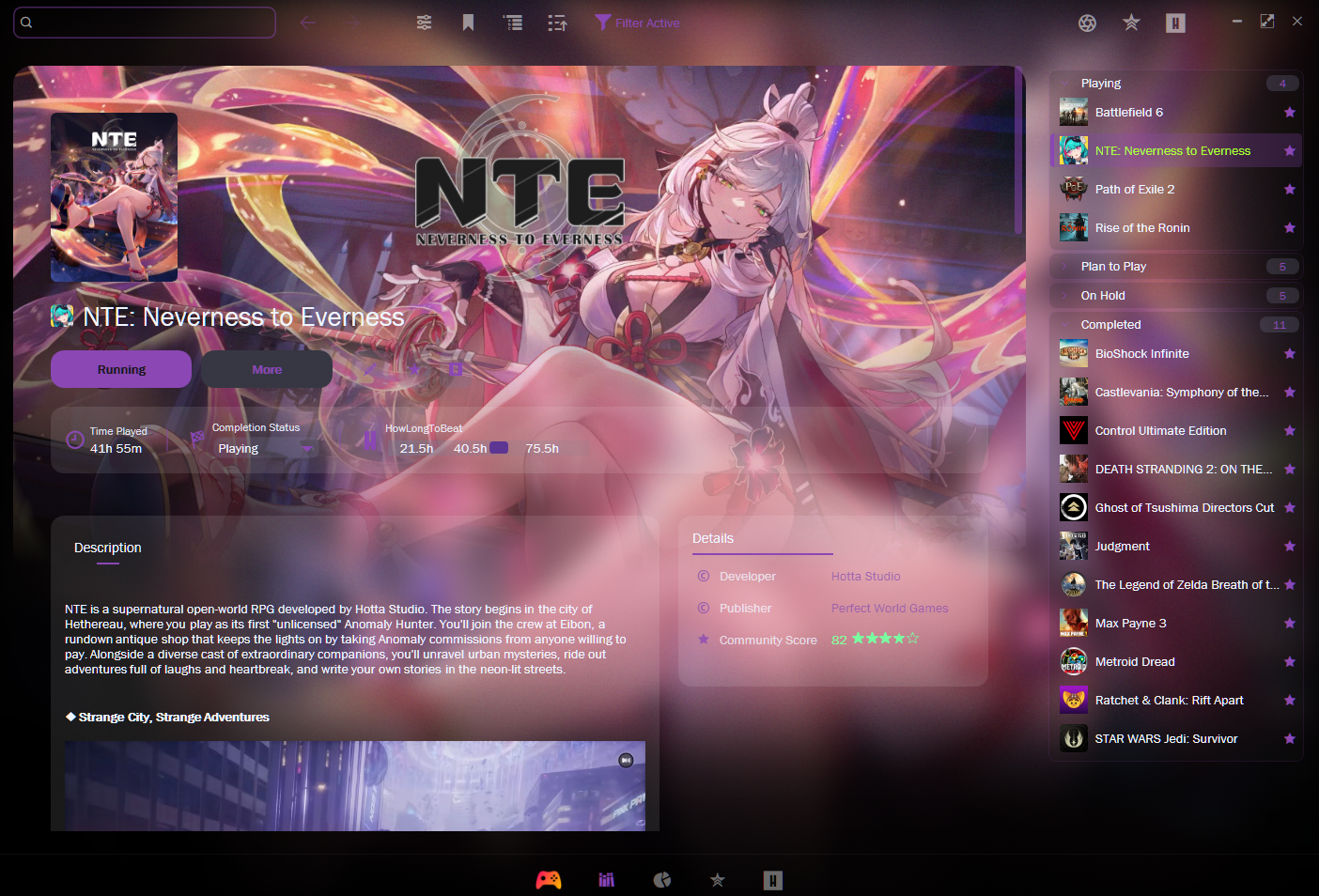Screen dimensions: 1319x896
Task: Open the HowLongToBeat icon in top bar
Action: (x=1175, y=23)
